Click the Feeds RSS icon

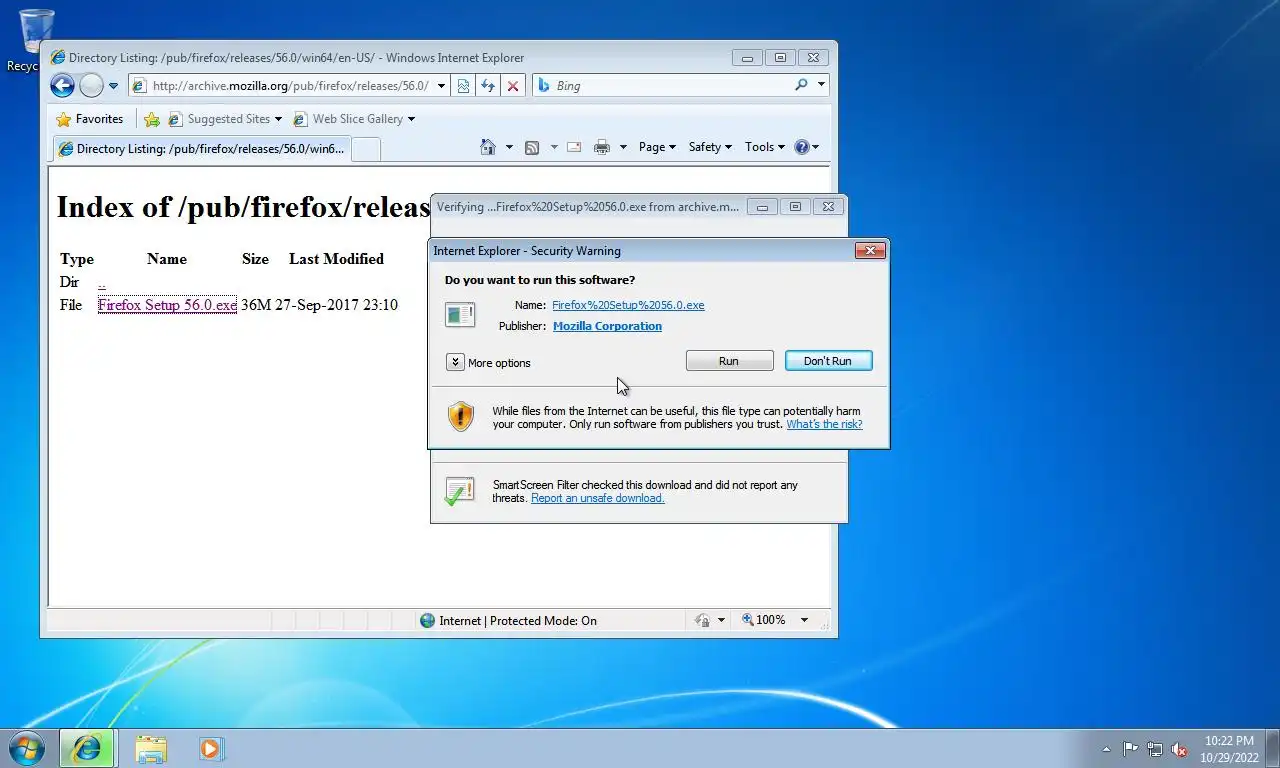point(532,147)
